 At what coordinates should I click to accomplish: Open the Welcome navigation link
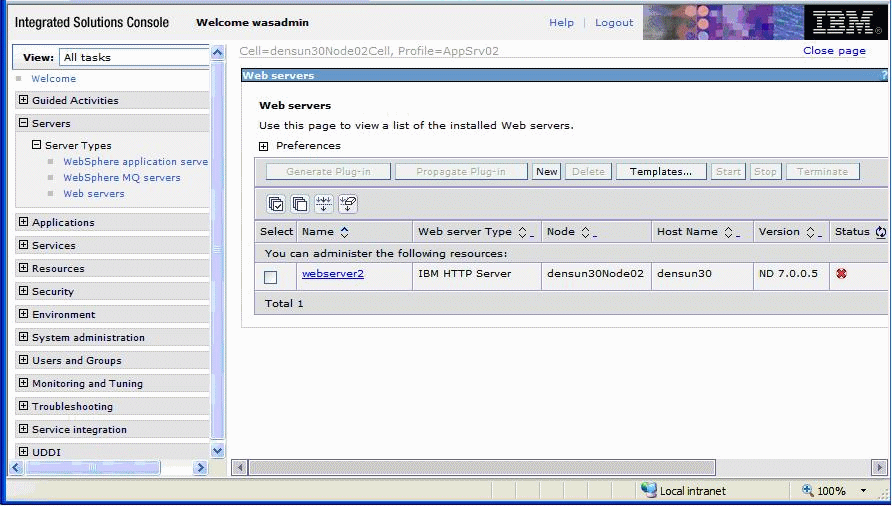pyautogui.click(x=53, y=79)
